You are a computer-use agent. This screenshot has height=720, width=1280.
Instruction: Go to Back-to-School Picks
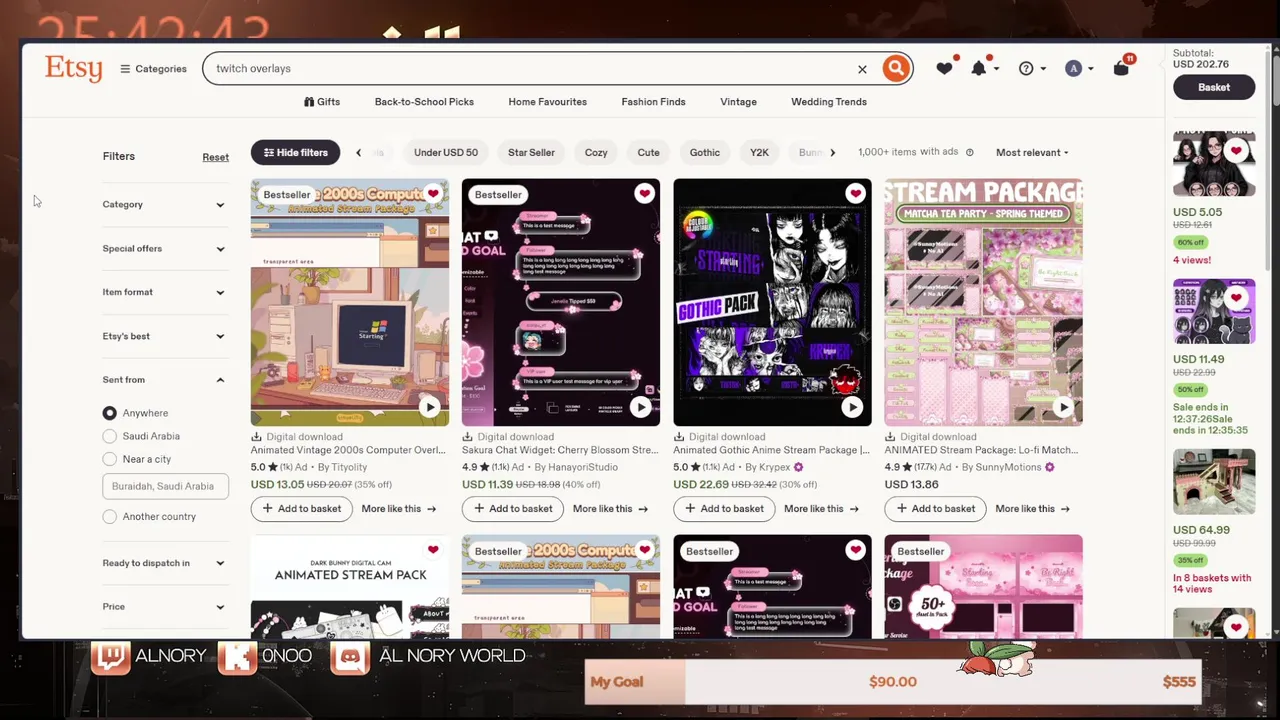[x=424, y=102]
